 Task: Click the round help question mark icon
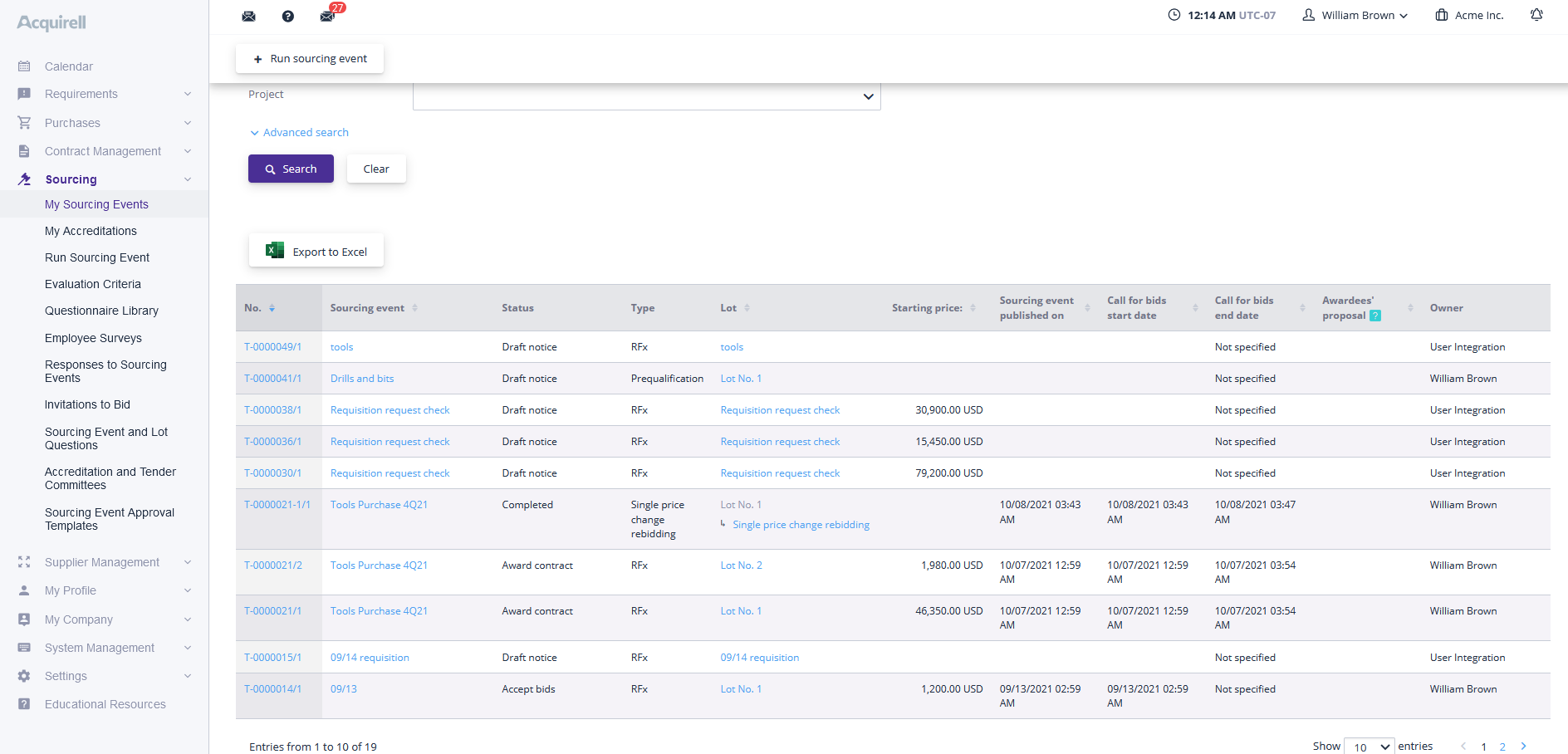coord(287,15)
